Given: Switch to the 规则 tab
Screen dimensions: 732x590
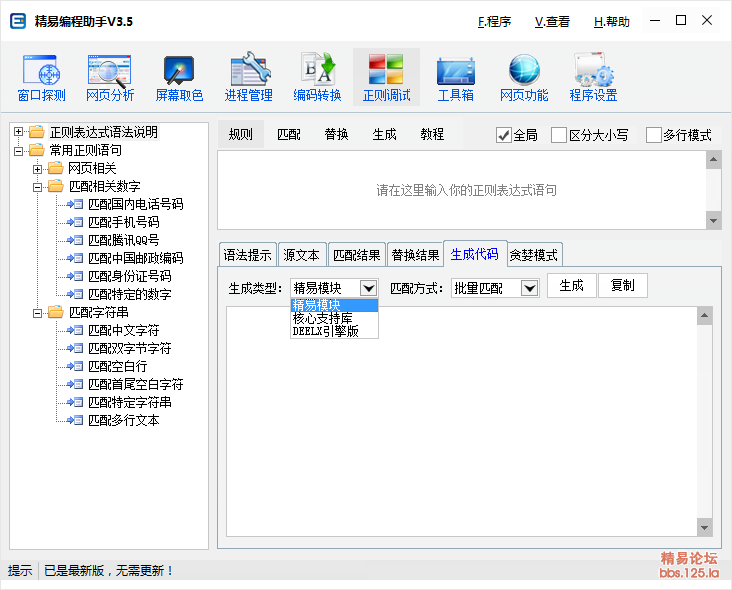Looking at the screenshot, I should coord(240,134).
